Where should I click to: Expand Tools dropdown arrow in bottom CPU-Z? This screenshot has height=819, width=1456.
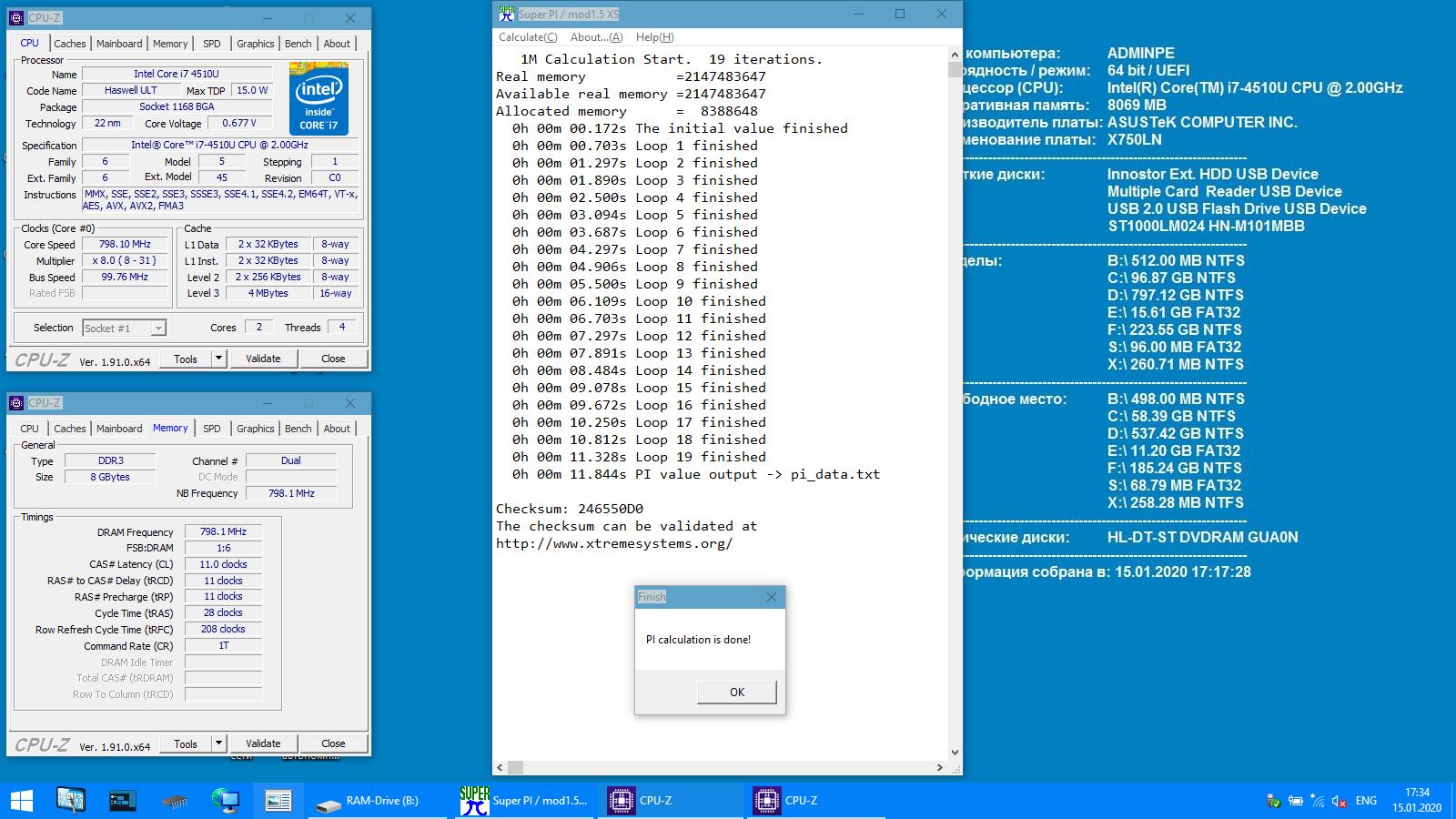pyautogui.click(x=218, y=743)
